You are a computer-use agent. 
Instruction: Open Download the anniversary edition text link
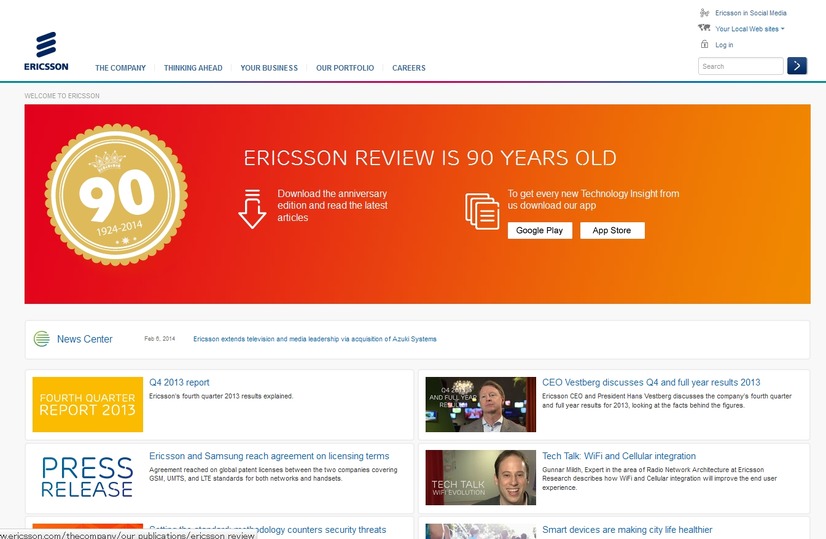332,205
